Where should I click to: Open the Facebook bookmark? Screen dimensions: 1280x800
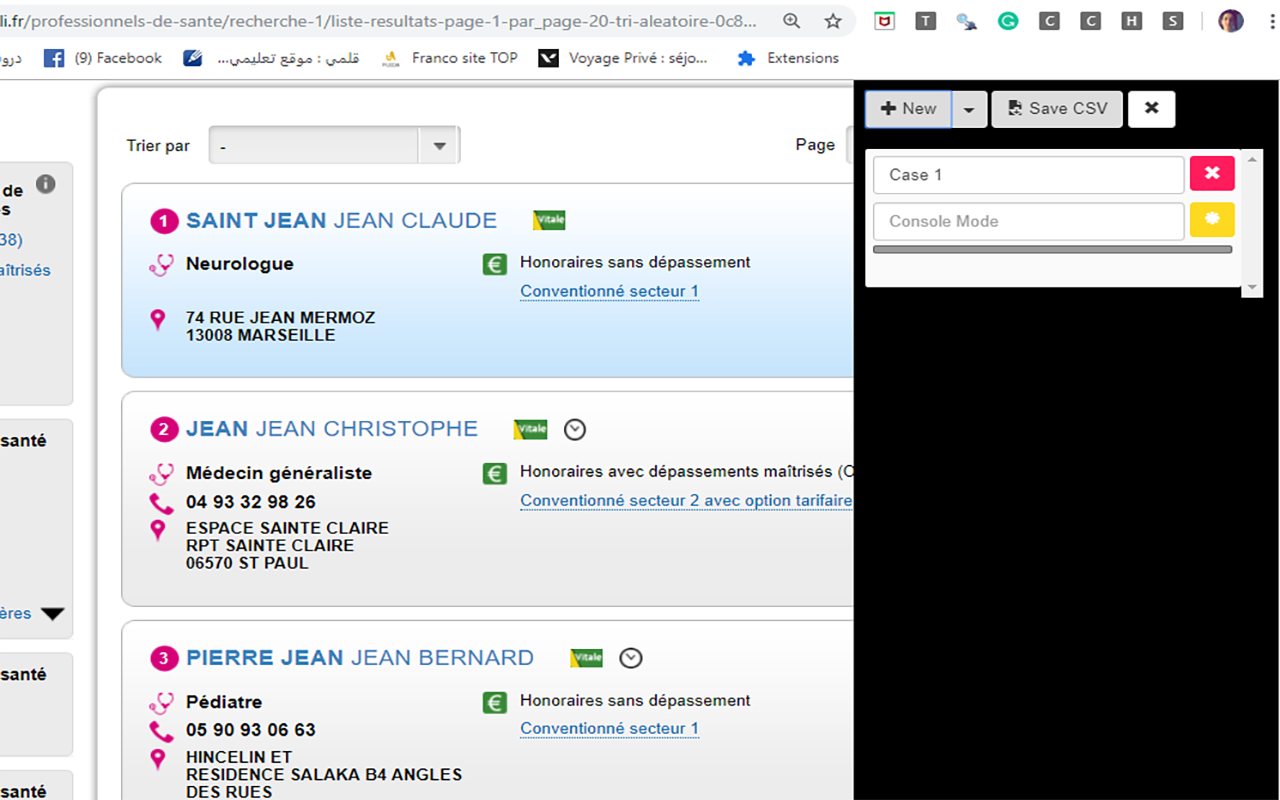[103, 58]
